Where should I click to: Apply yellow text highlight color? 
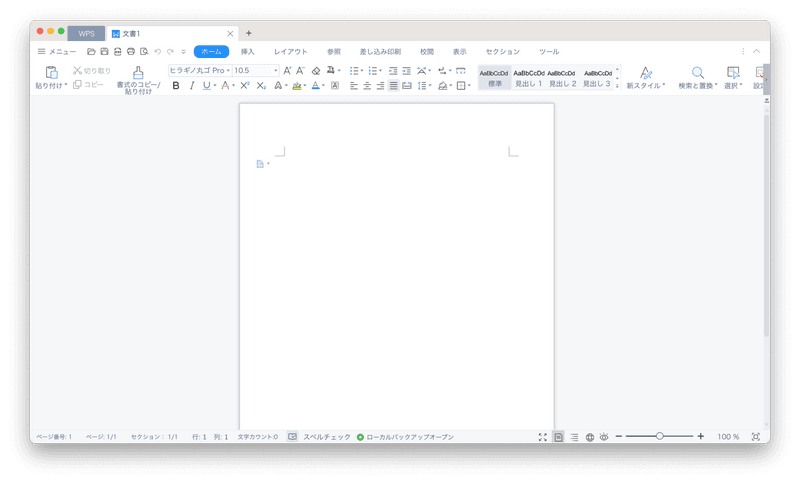pos(296,86)
